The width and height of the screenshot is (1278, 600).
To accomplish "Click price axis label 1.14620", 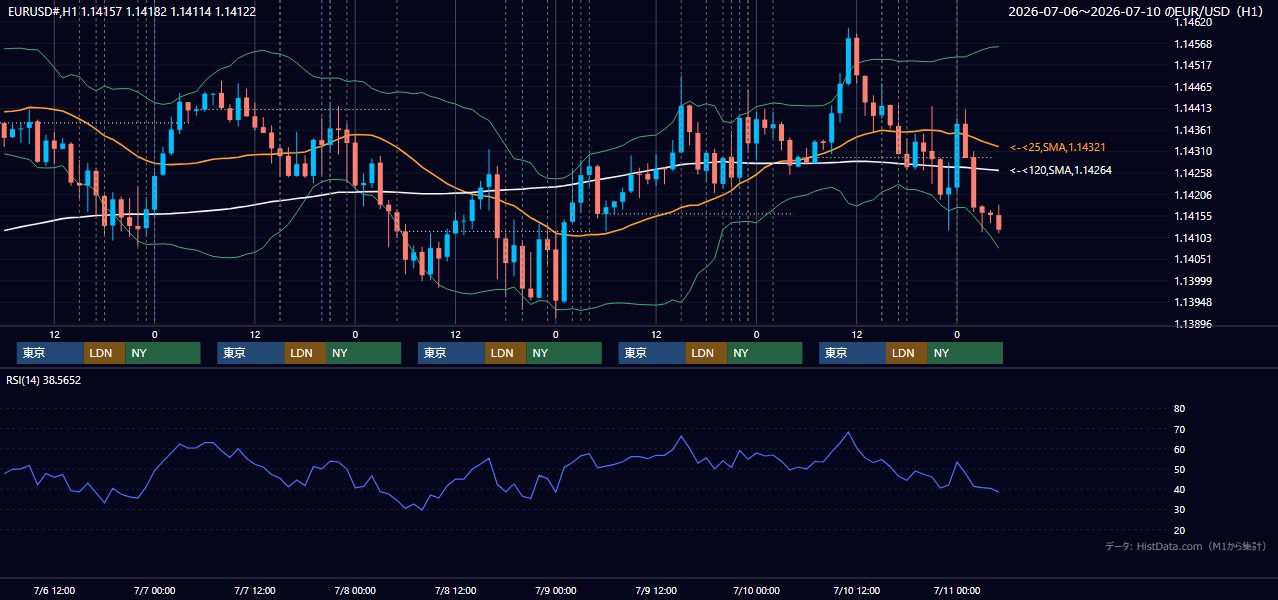I will pyautogui.click(x=1193, y=22).
